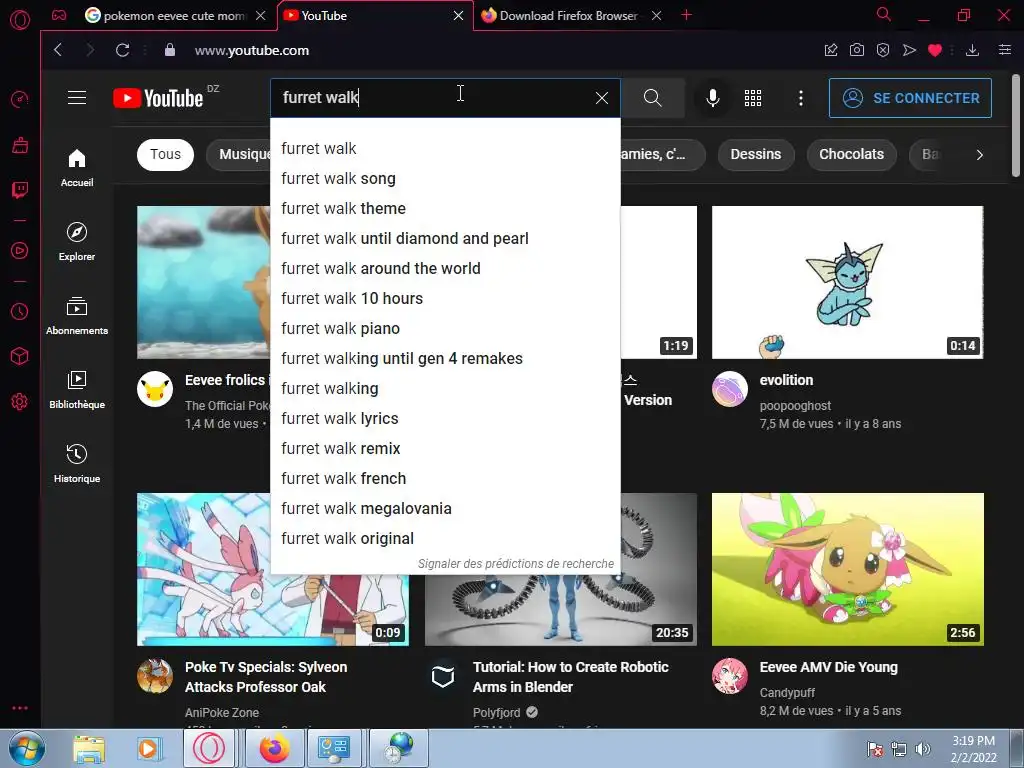The height and width of the screenshot is (768, 1024).
Task: Open Easy Setup sliders icon
Action: click(1004, 50)
